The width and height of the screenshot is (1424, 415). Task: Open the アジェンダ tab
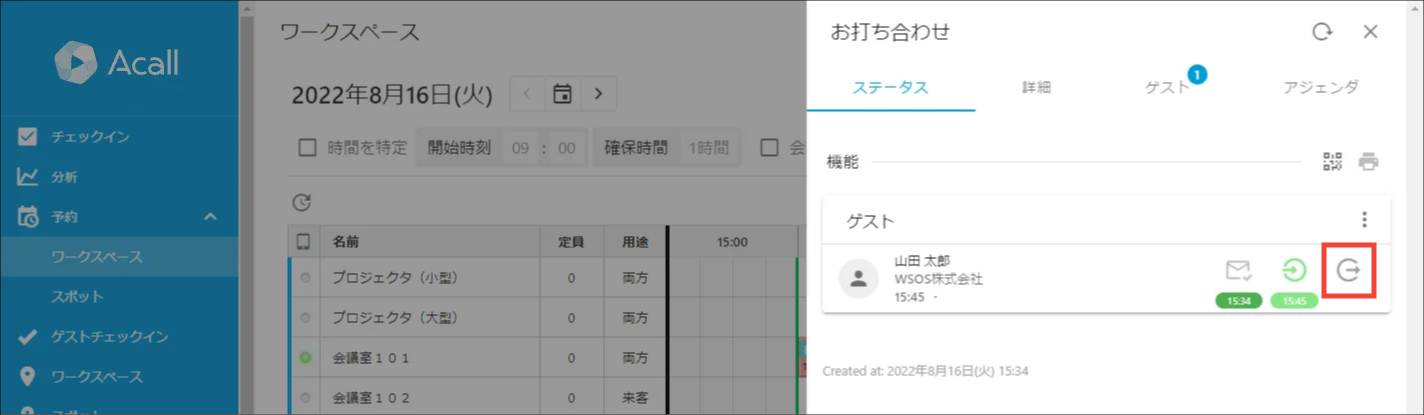[x=1321, y=87]
